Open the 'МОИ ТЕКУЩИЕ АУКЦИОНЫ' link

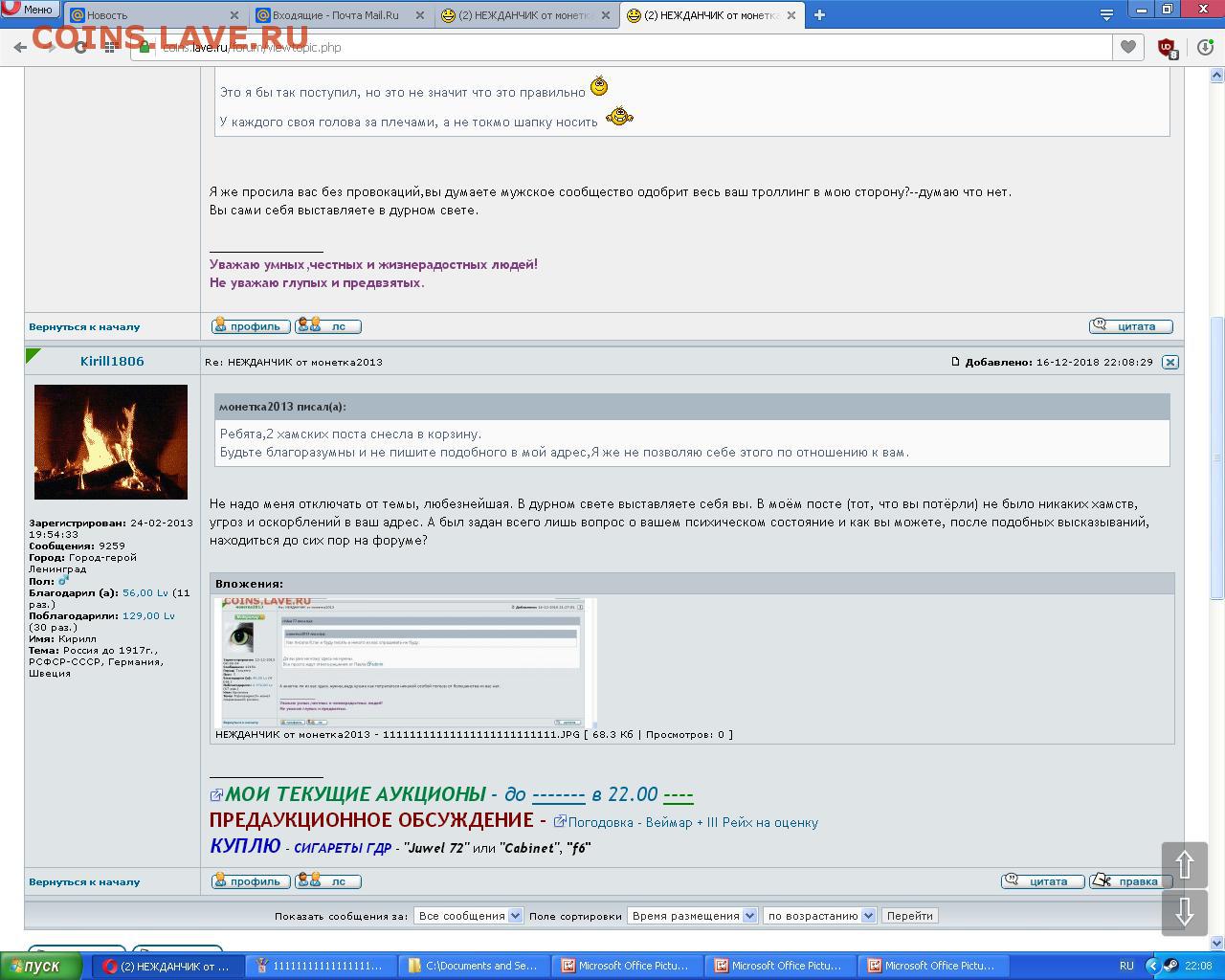[x=355, y=794]
